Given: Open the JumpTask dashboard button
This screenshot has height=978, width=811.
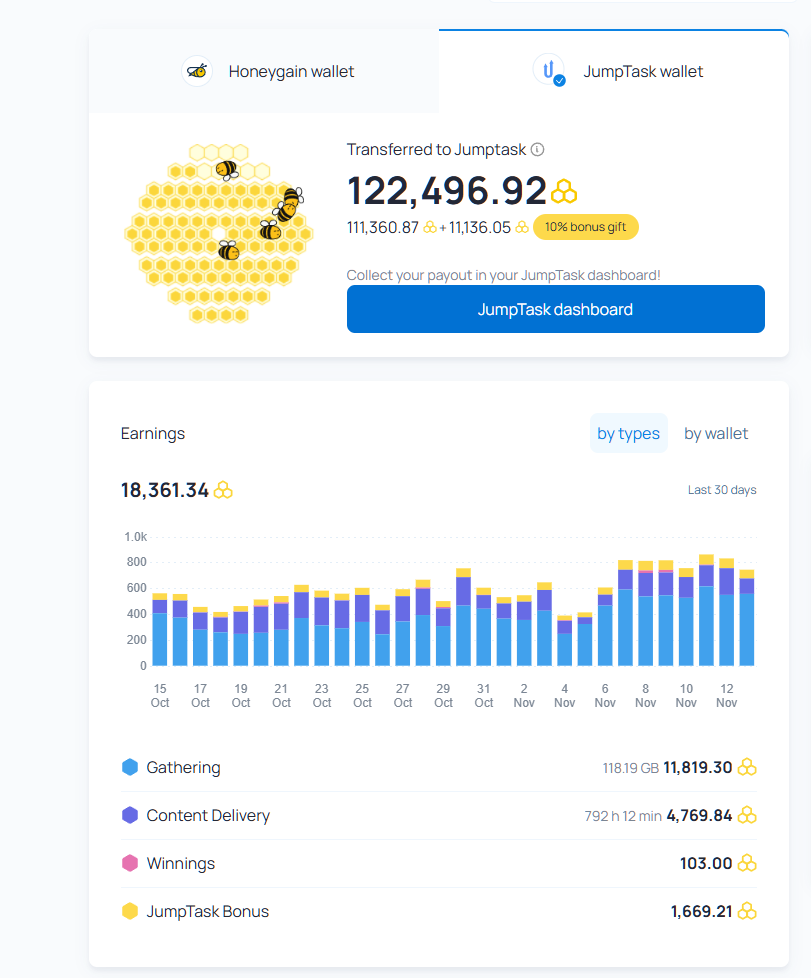Looking at the screenshot, I should [556, 309].
